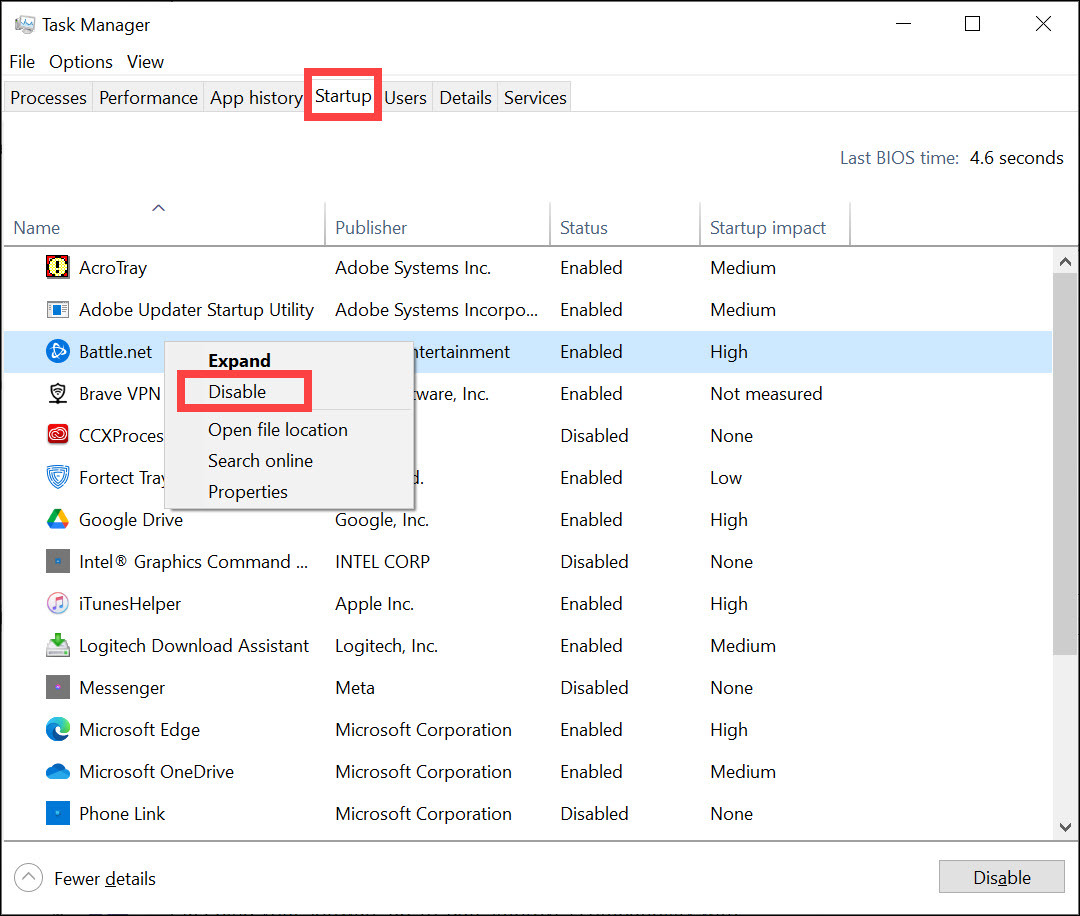
Task: Click the AcroTray application icon
Action: coord(57,267)
